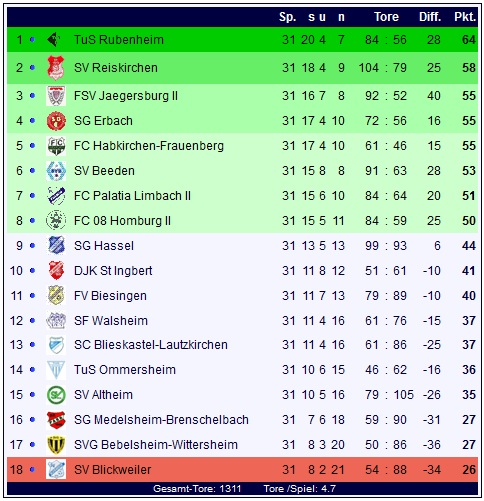Click the SVG Bebelsheim-Wittersheim striped crest
This screenshot has height=501, width=484.
56,445
